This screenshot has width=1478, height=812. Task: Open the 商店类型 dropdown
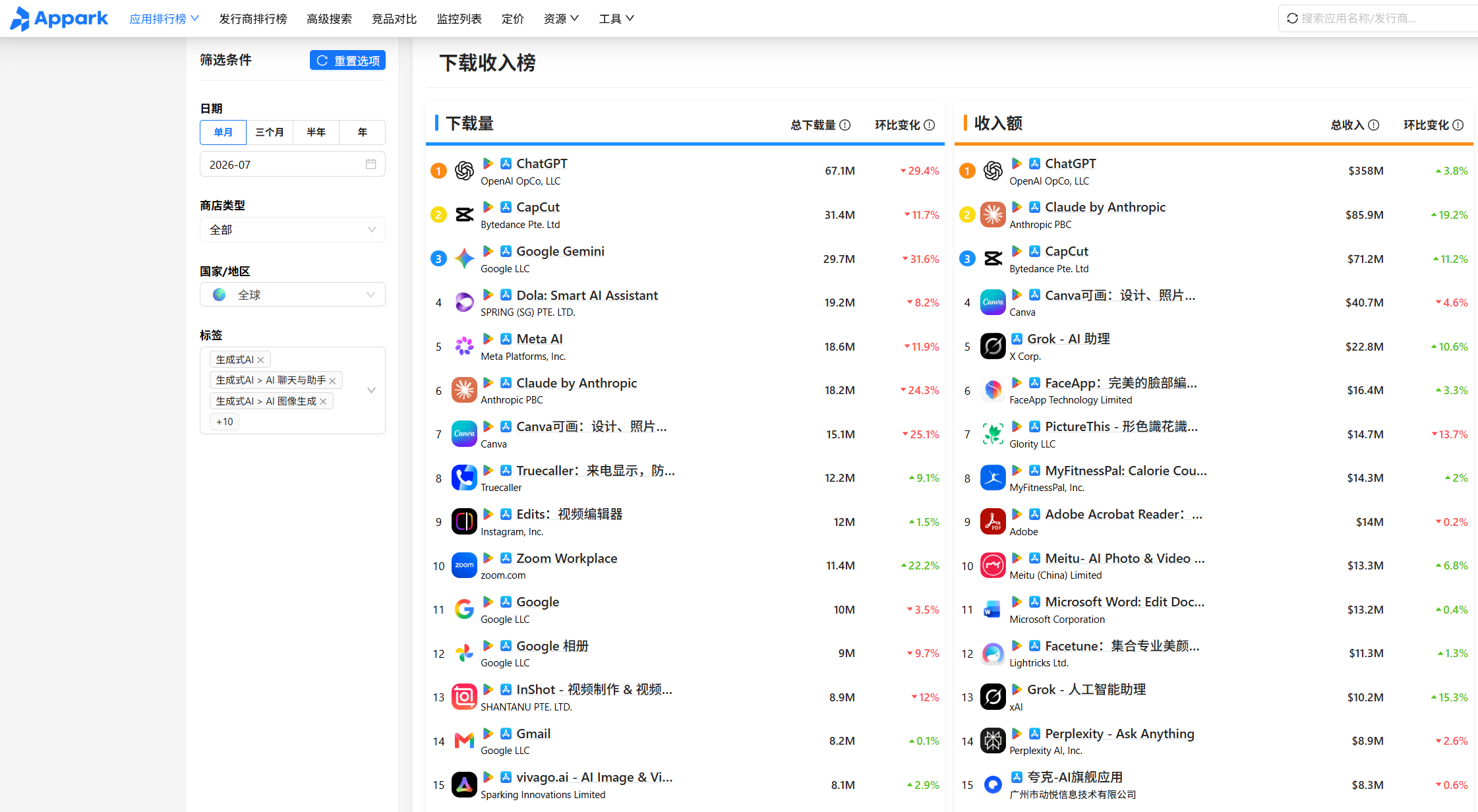(293, 230)
